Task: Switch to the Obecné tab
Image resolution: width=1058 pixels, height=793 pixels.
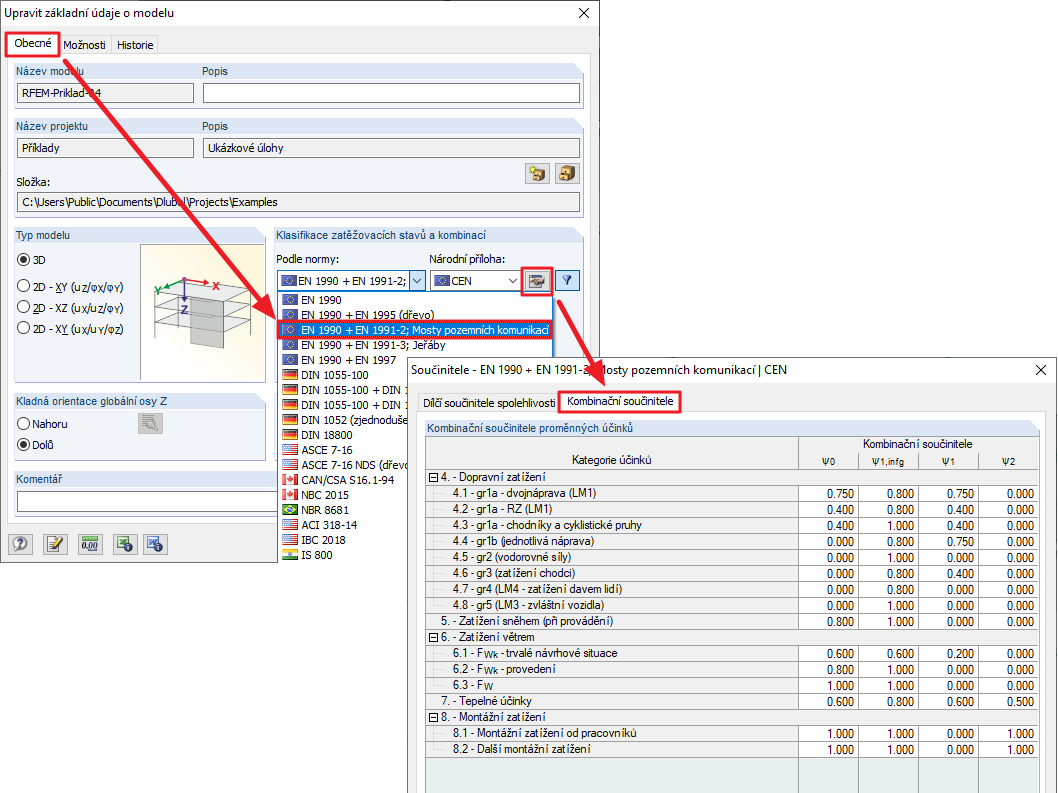Action: pyautogui.click(x=32, y=43)
